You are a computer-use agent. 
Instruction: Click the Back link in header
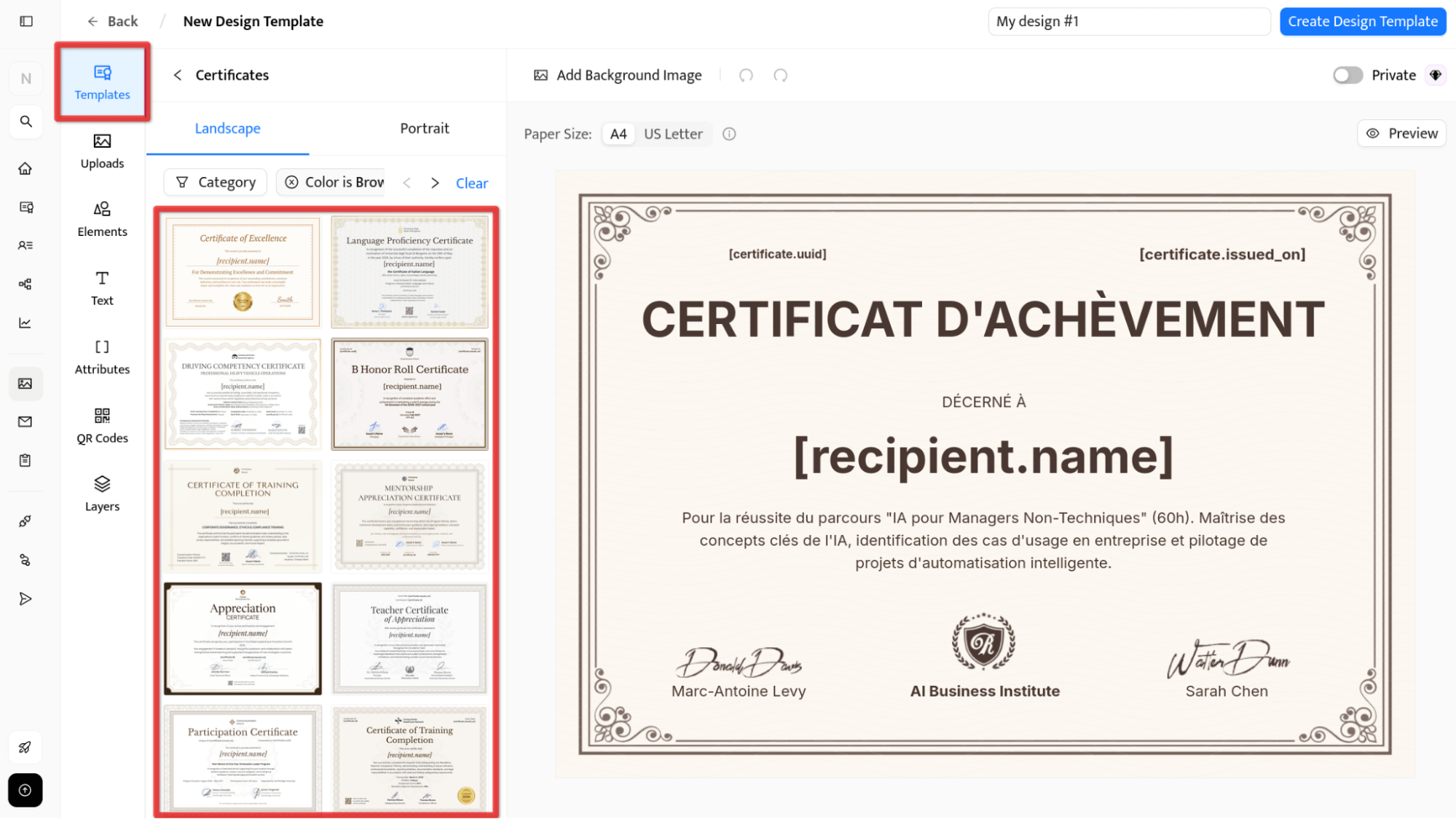point(112,21)
